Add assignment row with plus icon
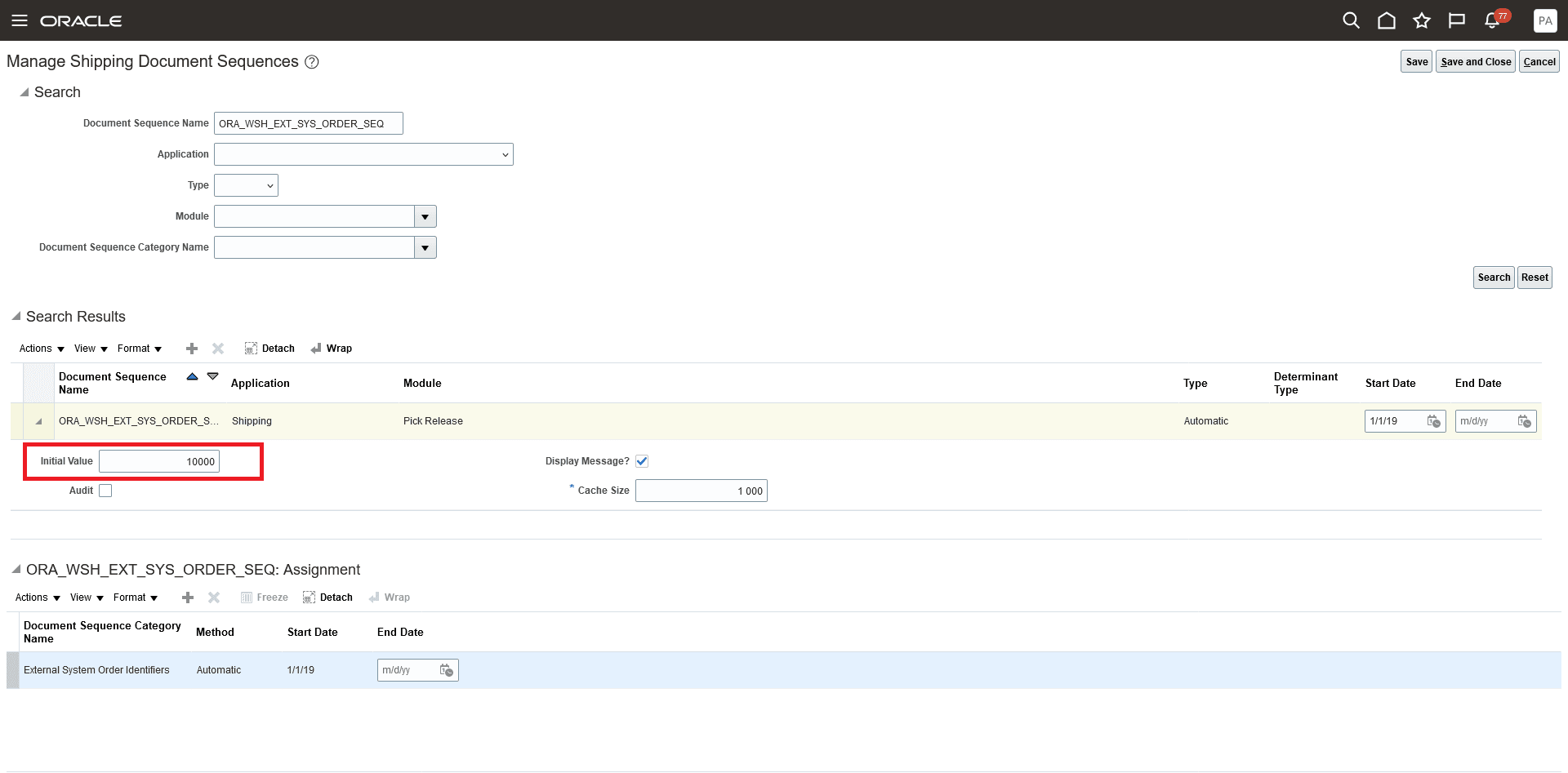Image resolution: width=1568 pixels, height=773 pixels. (x=188, y=598)
